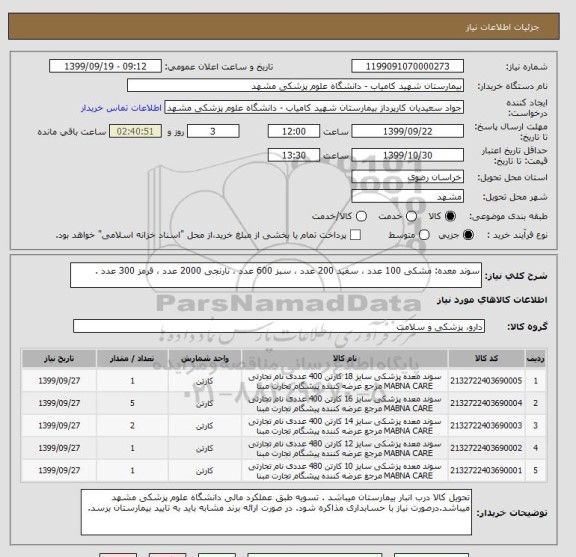Image resolution: width=576 pixels, height=557 pixels.
Task: Click the کارتن unit in row 1
Action: point(205,381)
